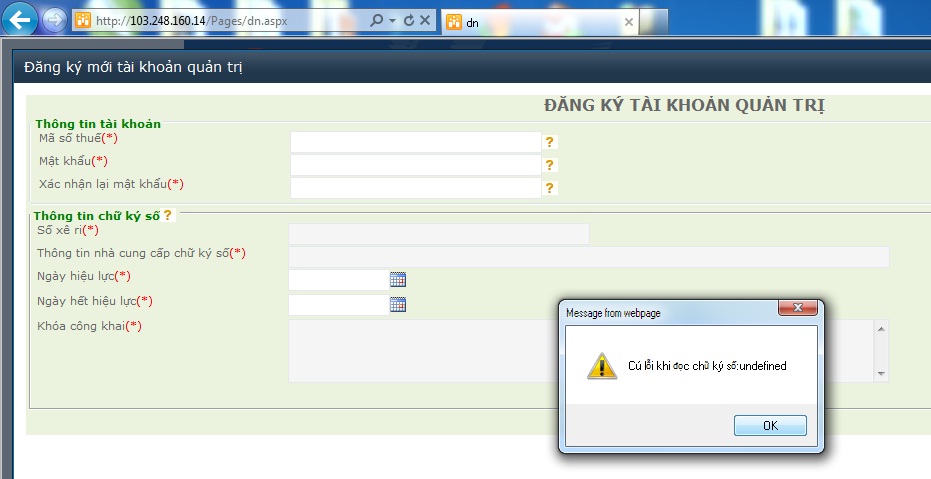Click the Mã số thuế input field
Screen dimensions: 931x479
tap(415, 142)
